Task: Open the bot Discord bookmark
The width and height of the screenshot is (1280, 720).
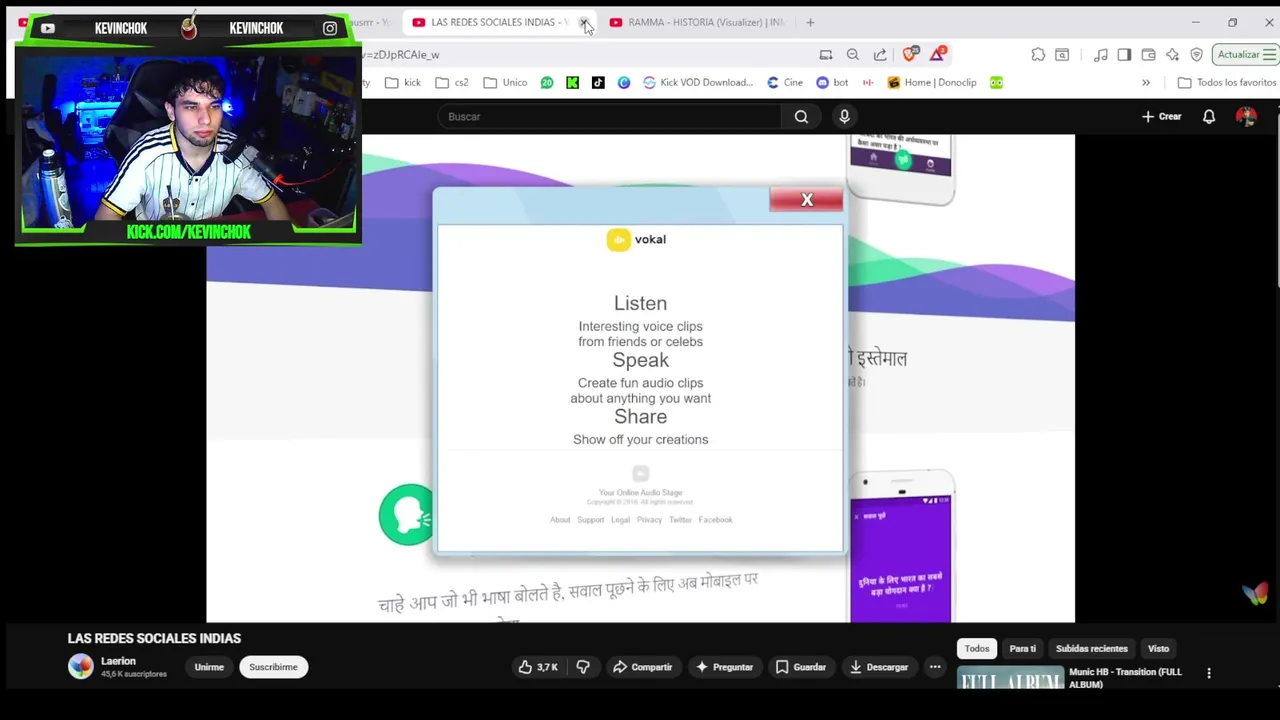Action: [832, 83]
